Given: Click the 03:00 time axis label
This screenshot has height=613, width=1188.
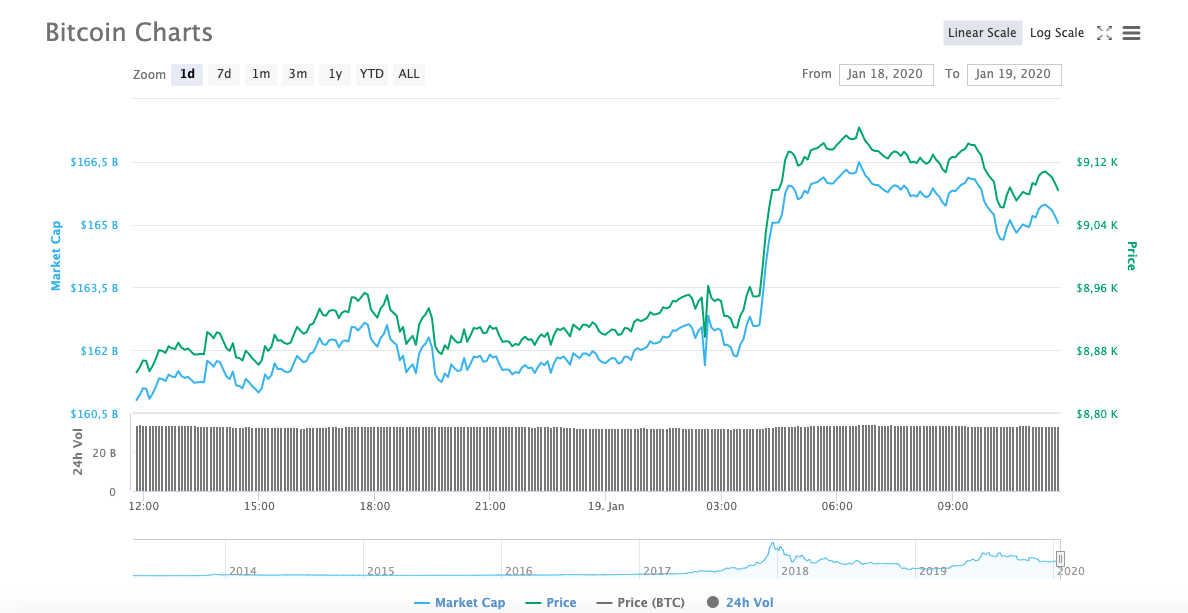Looking at the screenshot, I should [x=721, y=506].
